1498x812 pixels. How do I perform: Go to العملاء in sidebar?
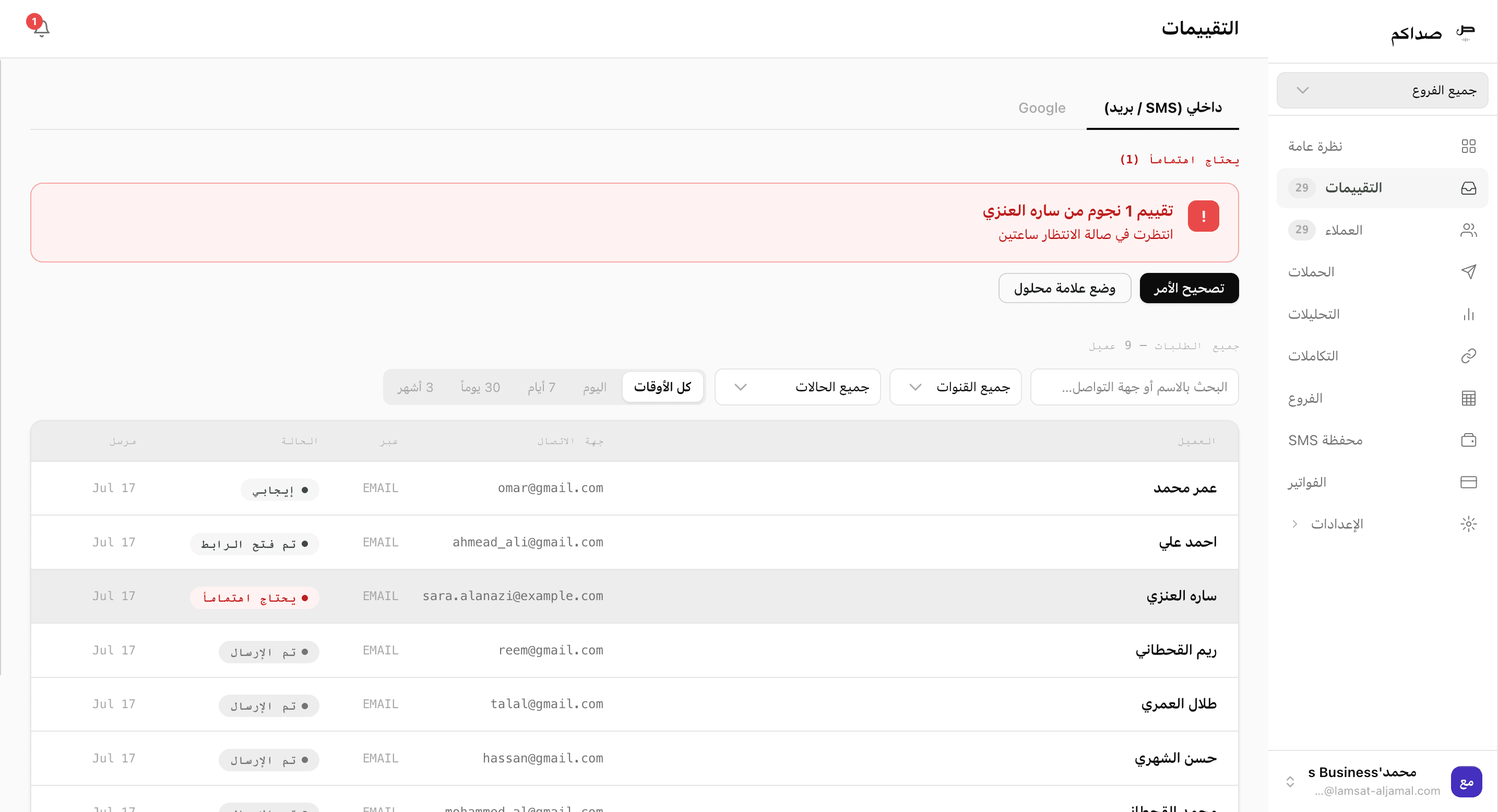pos(1382,230)
